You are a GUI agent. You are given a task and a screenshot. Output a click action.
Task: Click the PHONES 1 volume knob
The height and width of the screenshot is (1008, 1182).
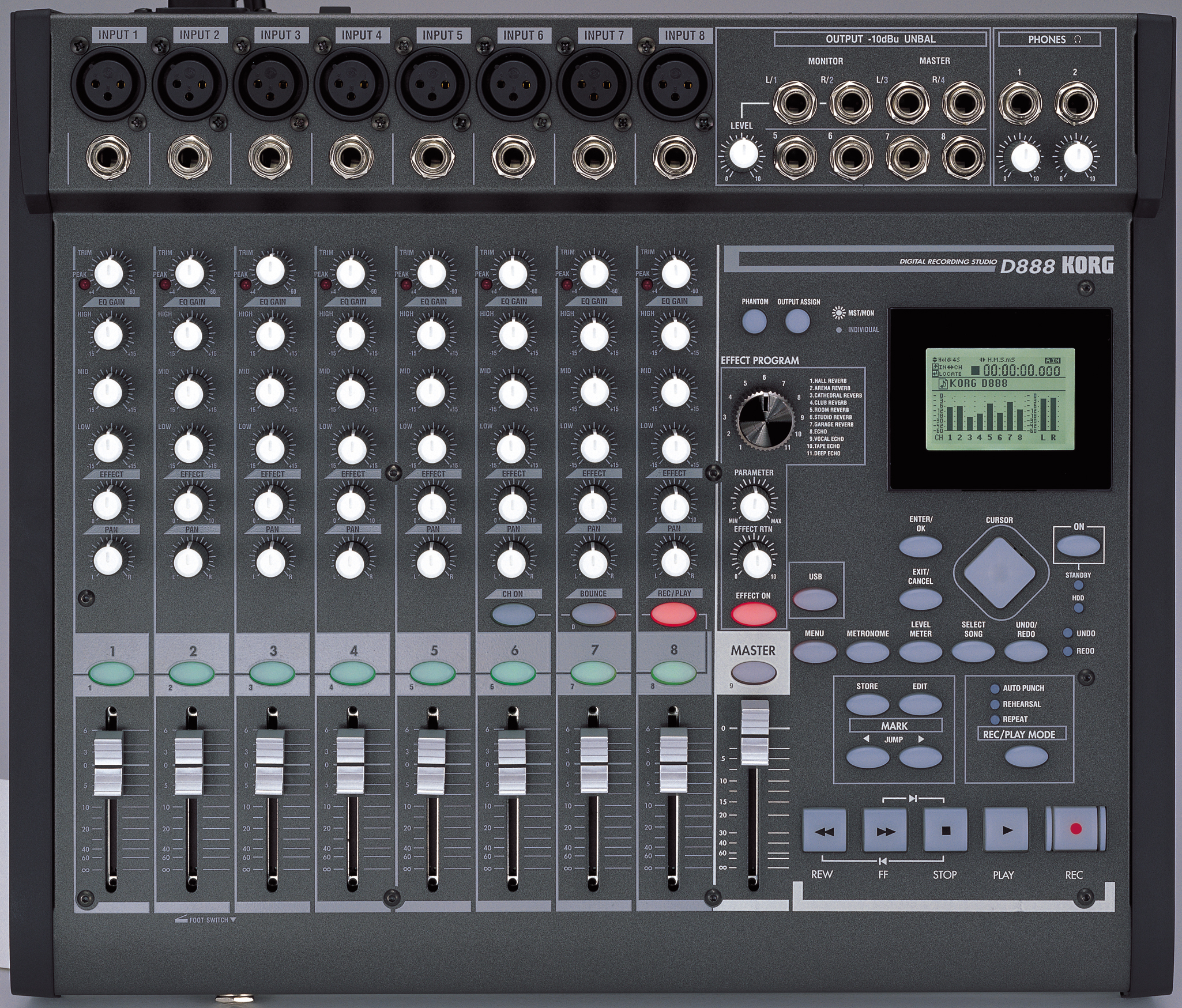[1025, 157]
